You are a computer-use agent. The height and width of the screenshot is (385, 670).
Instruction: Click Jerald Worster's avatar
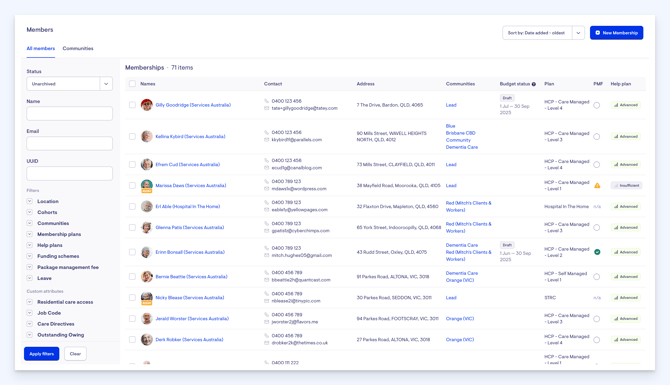(147, 319)
